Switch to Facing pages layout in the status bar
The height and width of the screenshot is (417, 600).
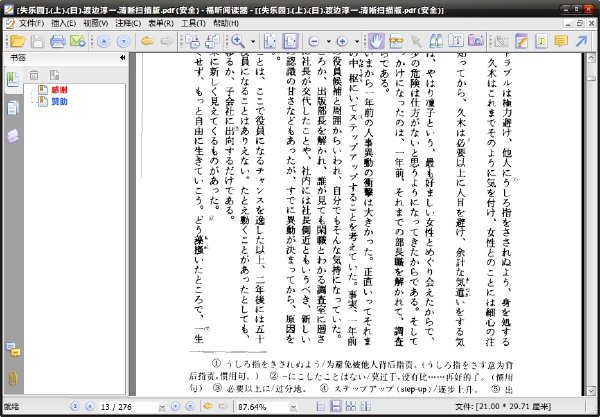(365, 406)
